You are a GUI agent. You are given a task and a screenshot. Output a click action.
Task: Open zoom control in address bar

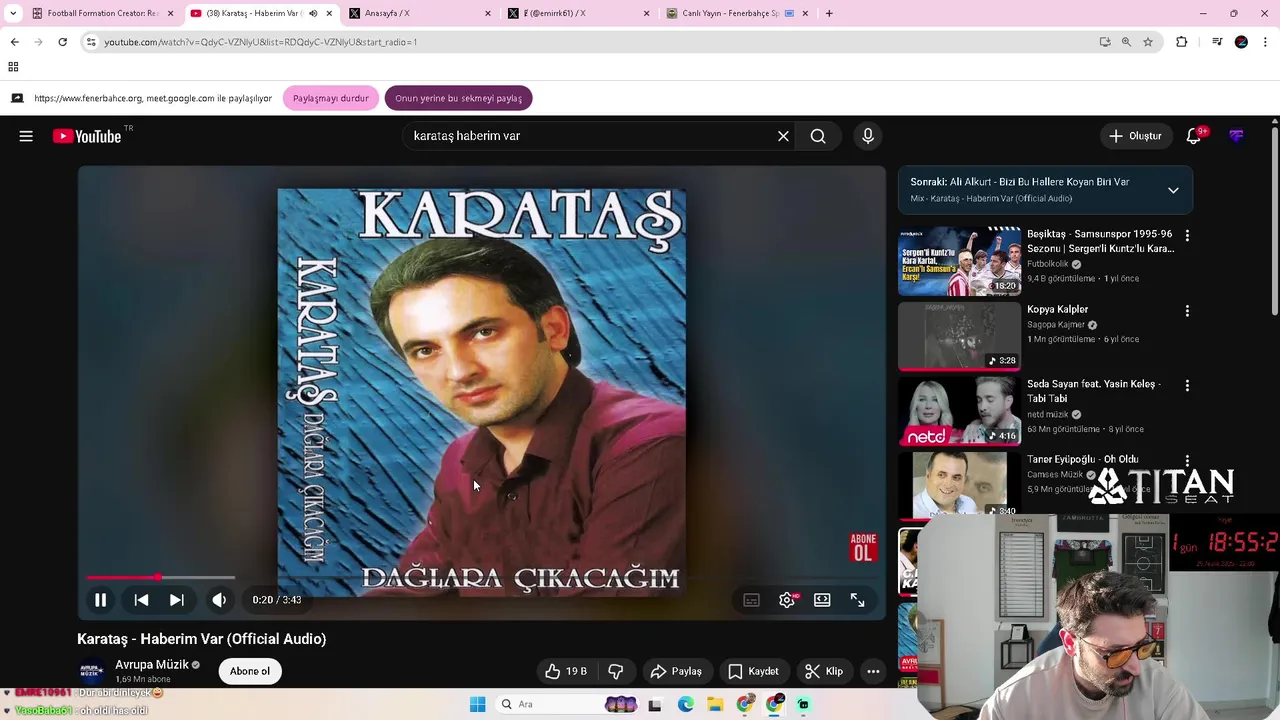pos(1126,42)
